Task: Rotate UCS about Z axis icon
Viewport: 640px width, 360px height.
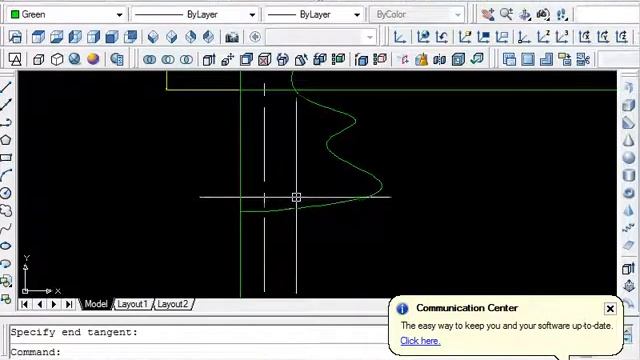Action: pos(621,37)
